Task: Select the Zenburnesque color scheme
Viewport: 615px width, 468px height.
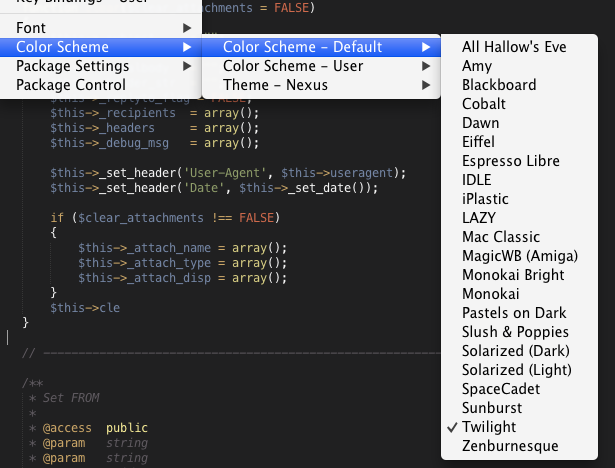Action: point(519,446)
